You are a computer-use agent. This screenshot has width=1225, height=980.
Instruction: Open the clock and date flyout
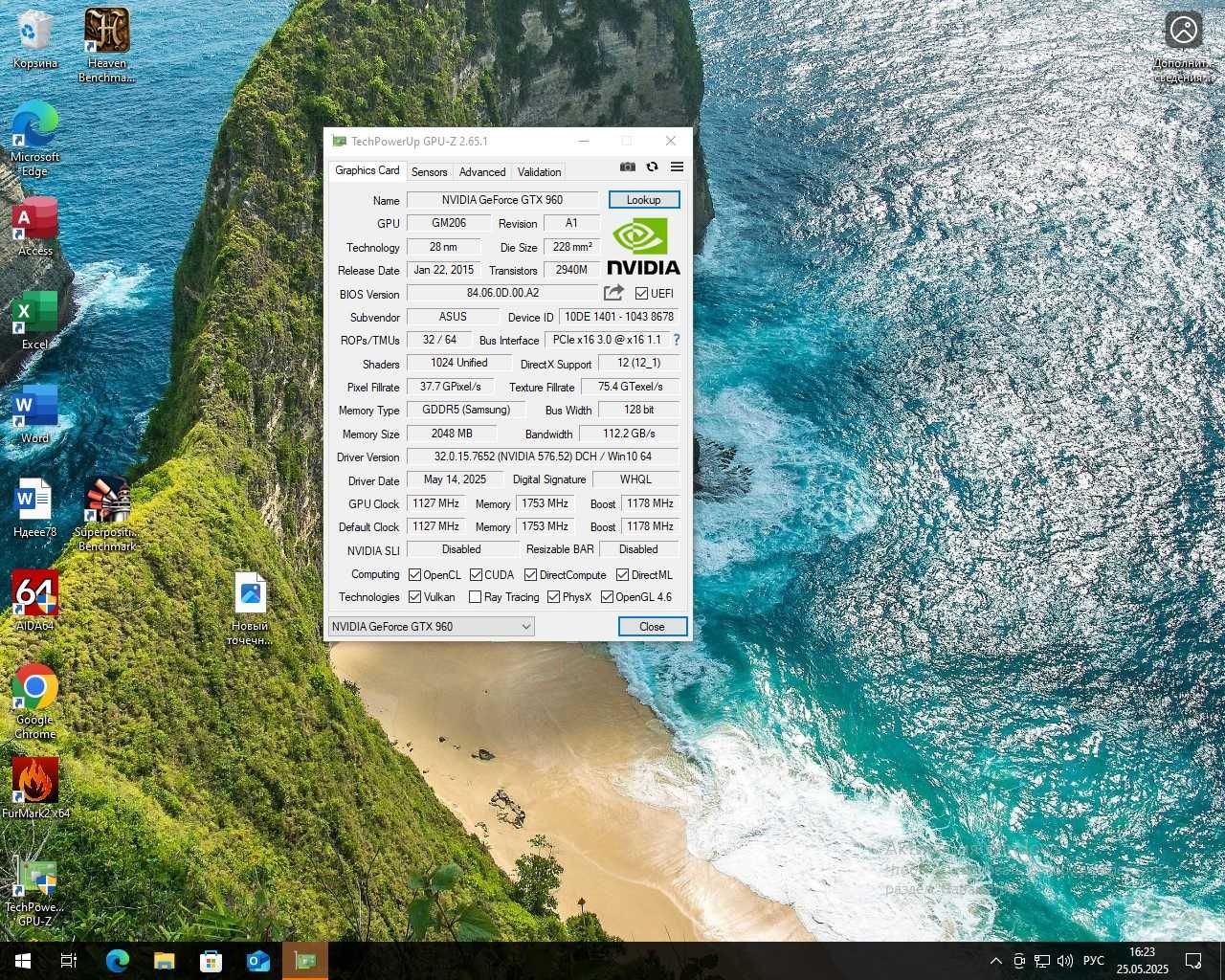(x=1143, y=961)
